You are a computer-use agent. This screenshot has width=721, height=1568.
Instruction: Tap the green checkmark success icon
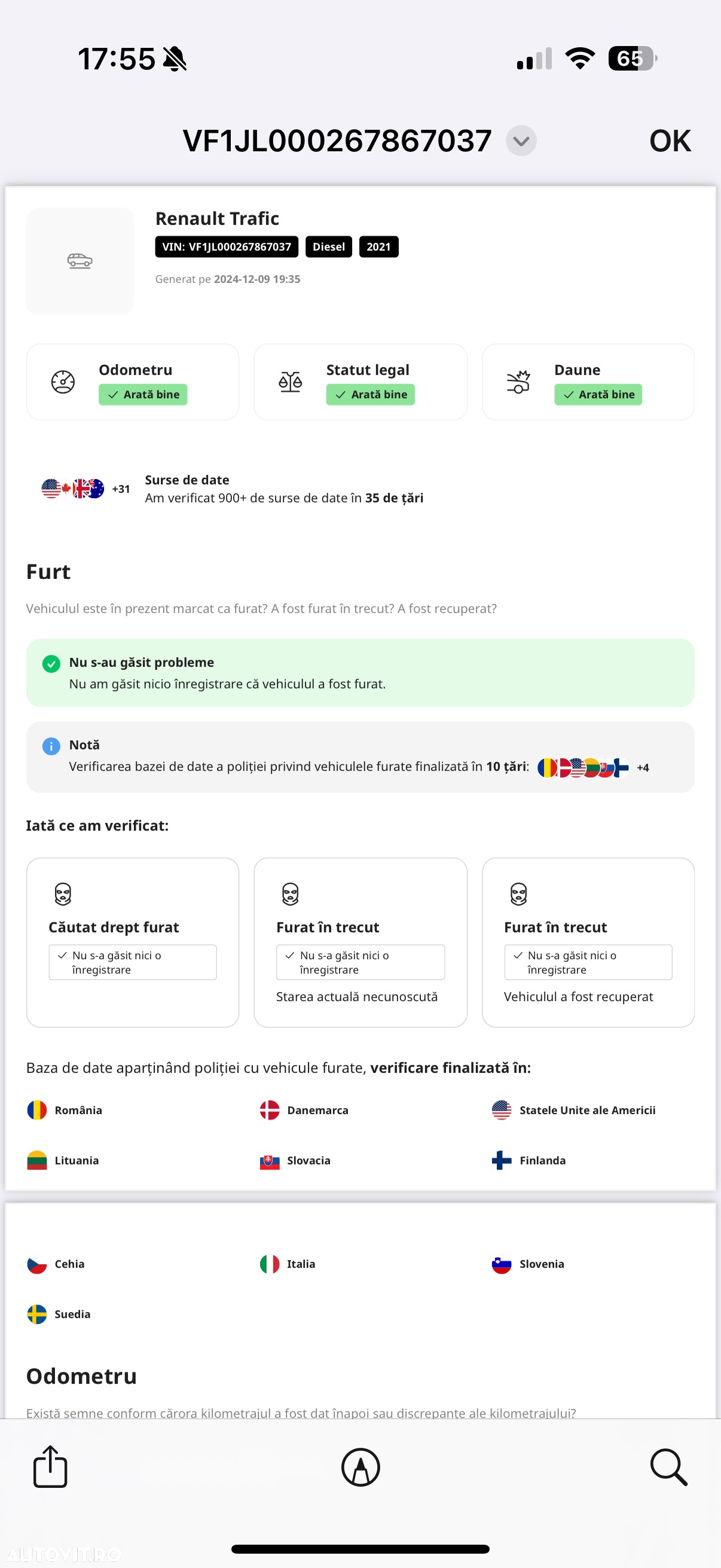(x=51, y=663)
